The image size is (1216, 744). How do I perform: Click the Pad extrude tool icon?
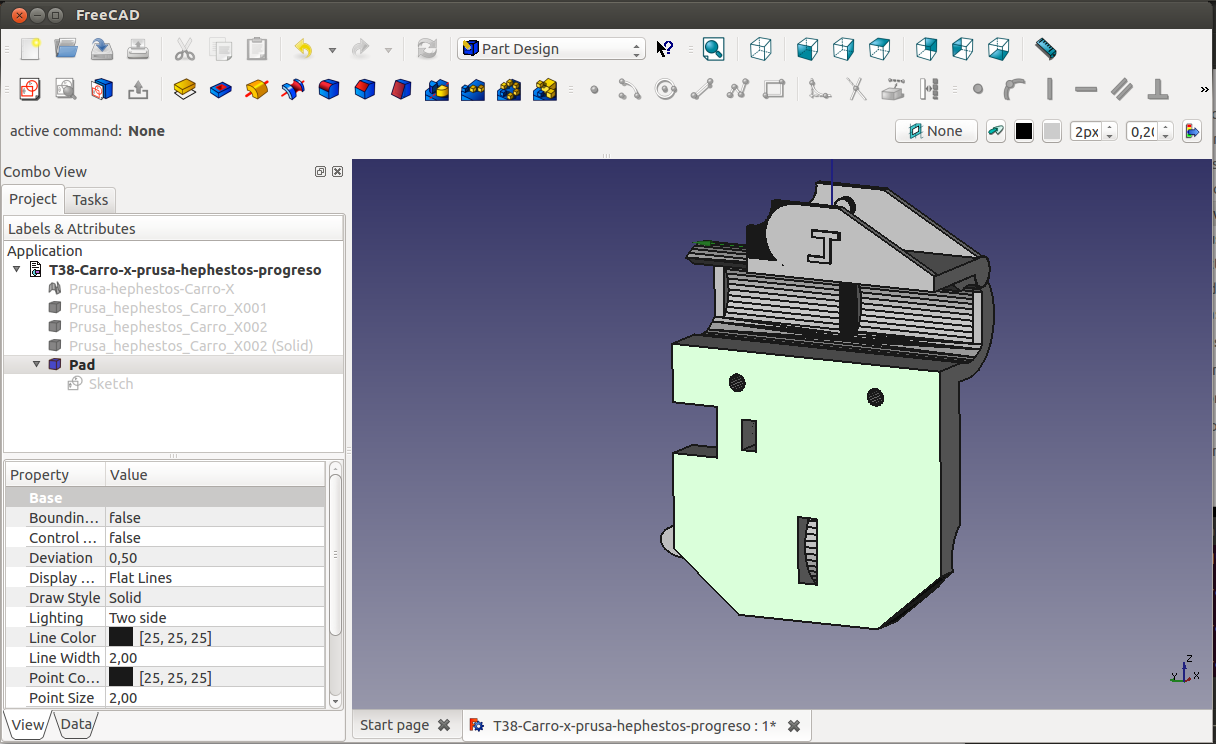click(x=184, y=90)
